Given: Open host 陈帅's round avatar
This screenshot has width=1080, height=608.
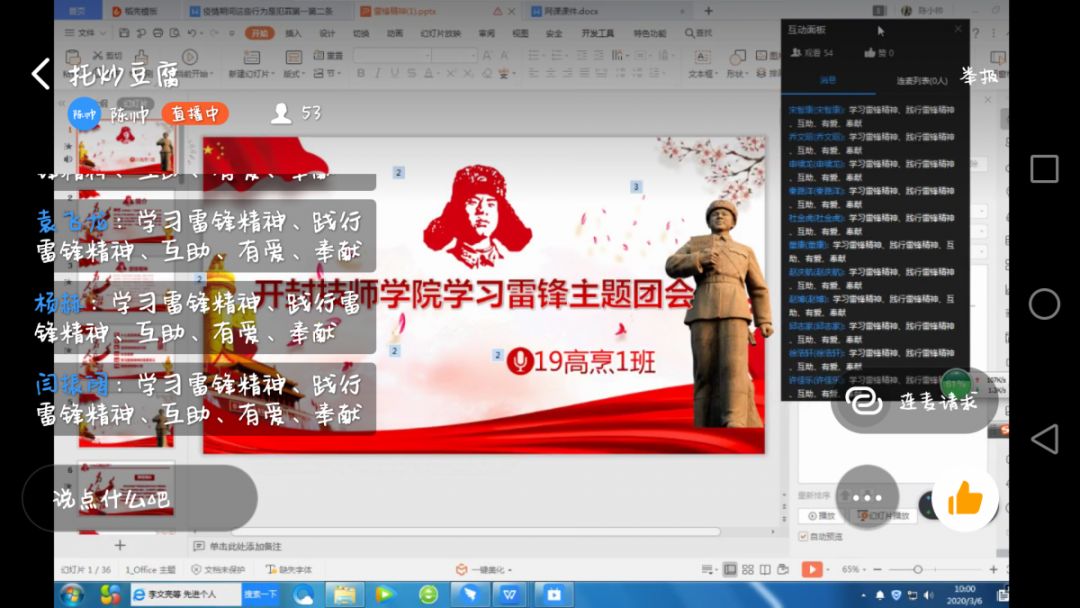Looking at the screenshot, I should coord(84,114).
